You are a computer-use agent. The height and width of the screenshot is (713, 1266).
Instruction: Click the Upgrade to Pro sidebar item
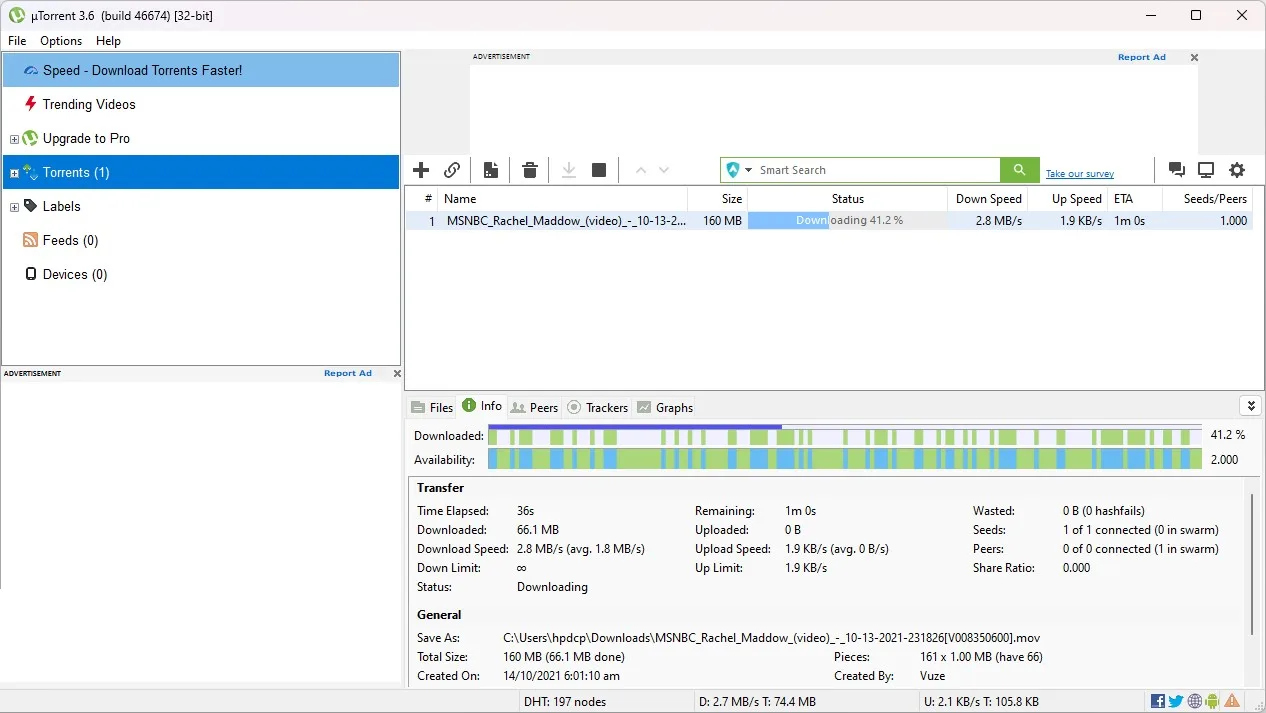pos(86,138)
